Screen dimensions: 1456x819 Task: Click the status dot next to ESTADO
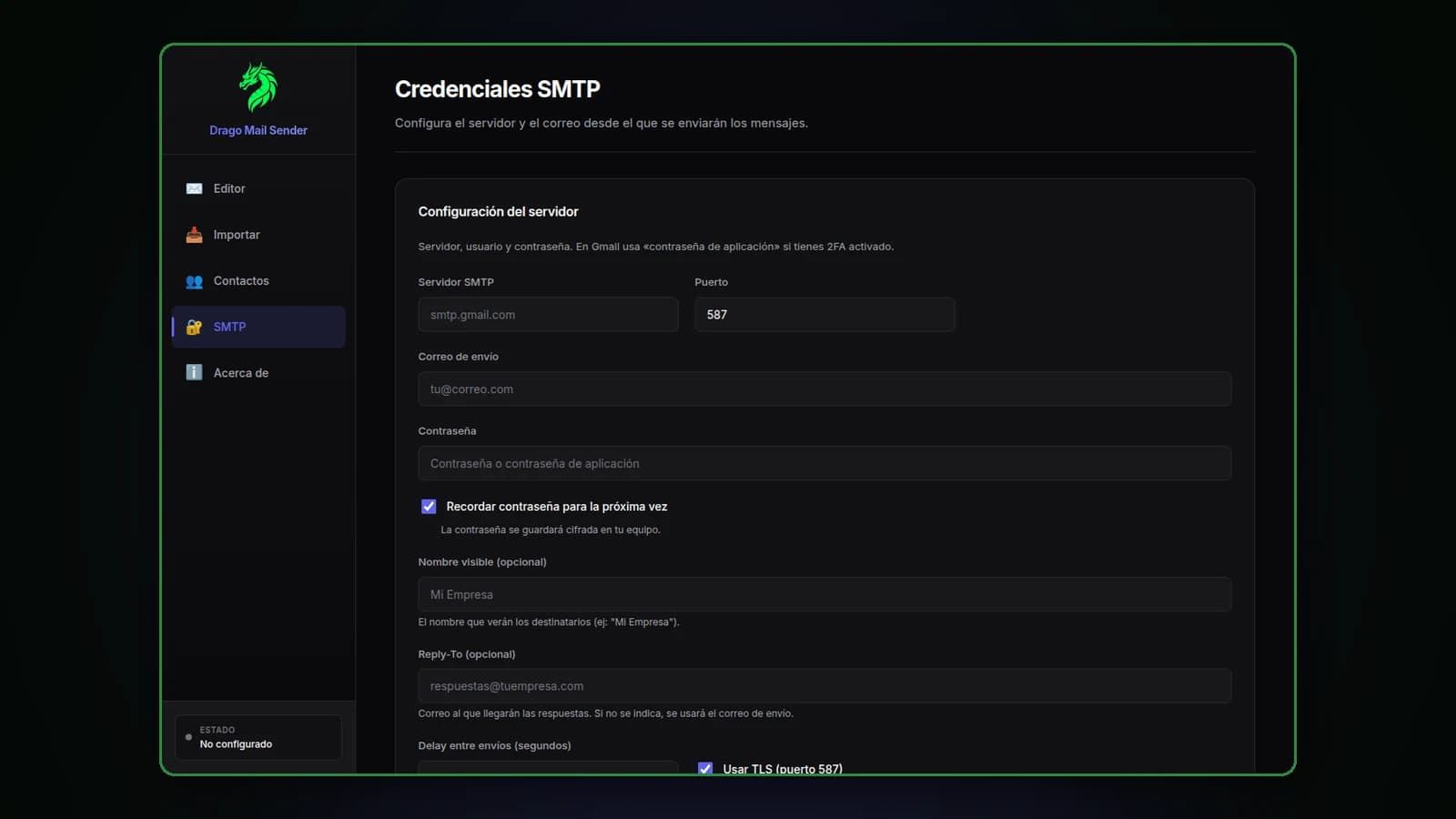(x=188, y=737)
